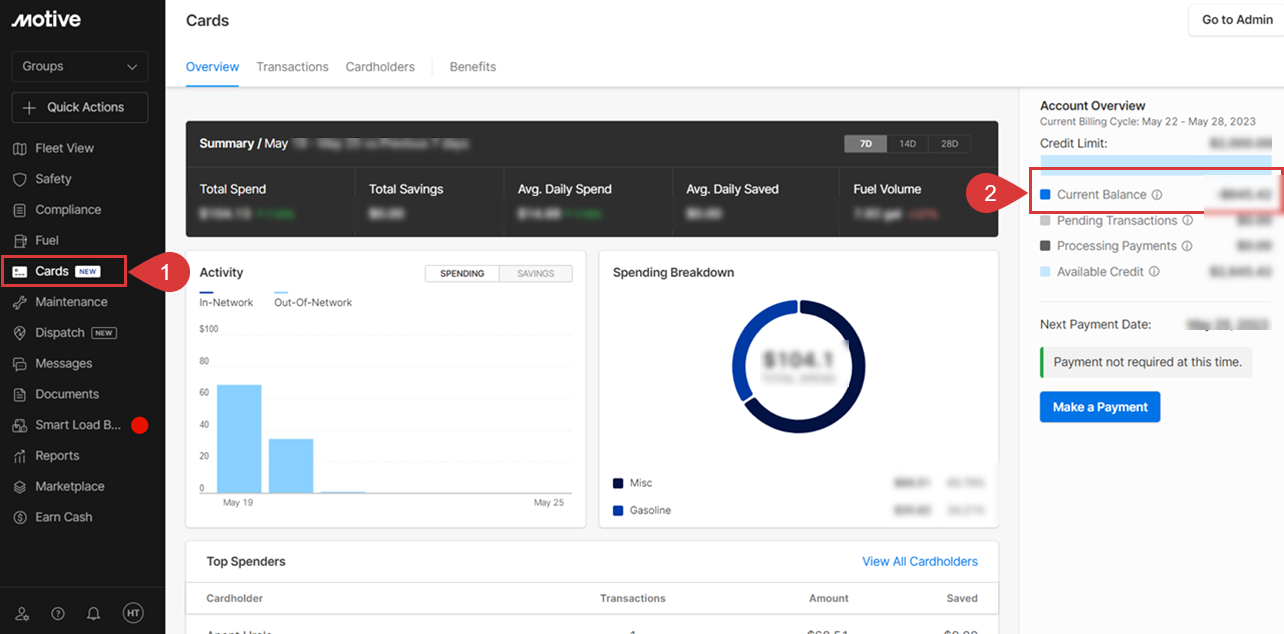Click info icon beside Available Credit
Screen dimensions: 1284x634
(1154, 272)
